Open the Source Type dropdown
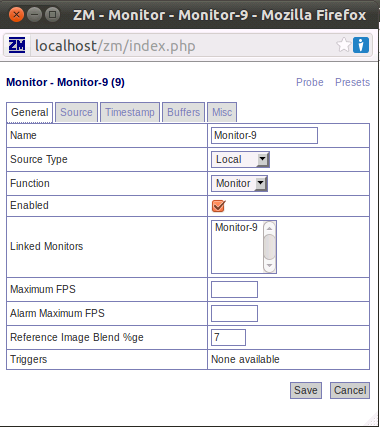380x427 pixels. point(240,159)
